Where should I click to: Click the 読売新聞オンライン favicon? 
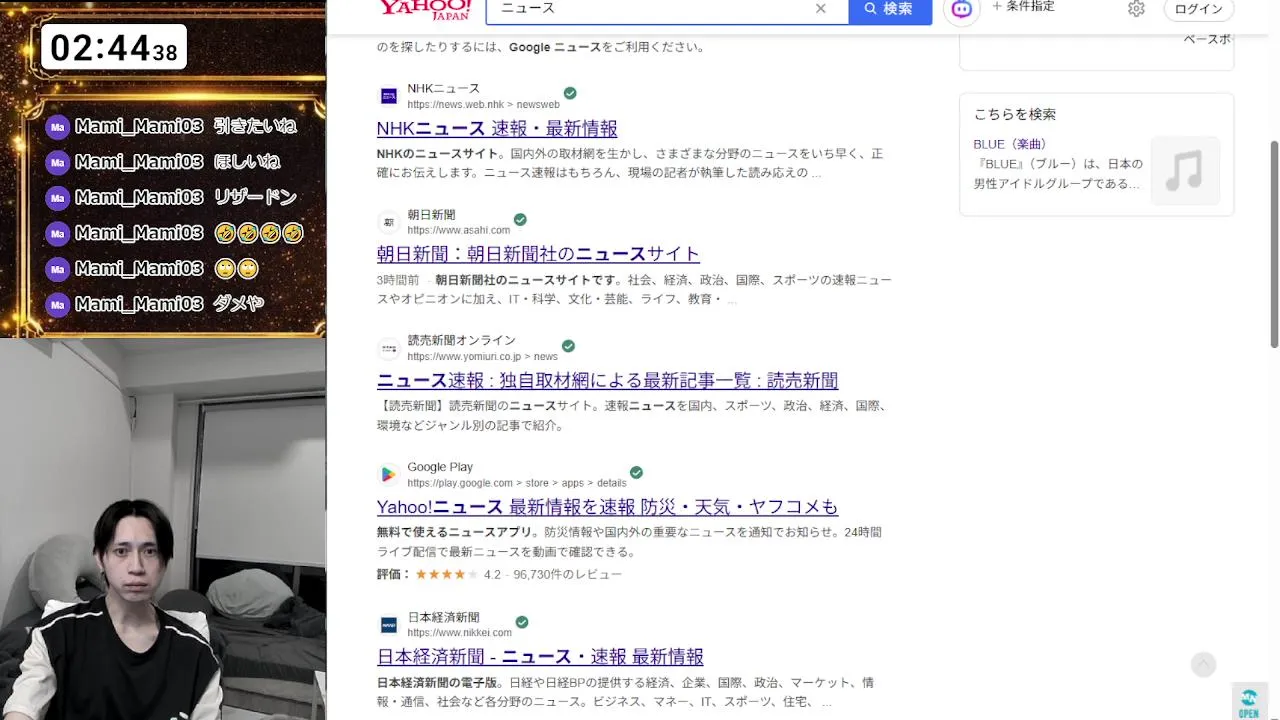tap(389, 348)
